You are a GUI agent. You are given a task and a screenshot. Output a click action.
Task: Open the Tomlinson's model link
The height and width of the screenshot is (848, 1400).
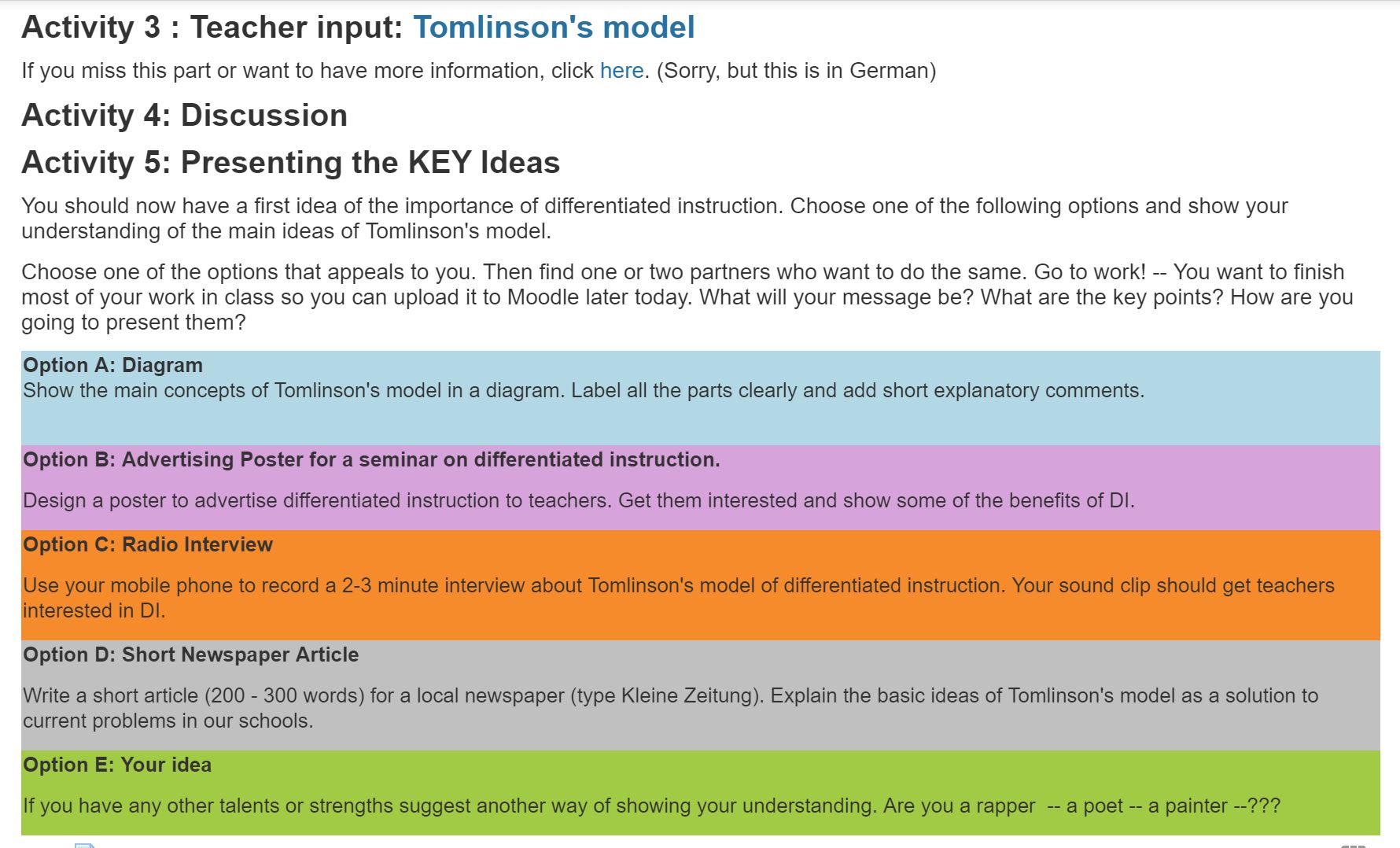(554, 28)
